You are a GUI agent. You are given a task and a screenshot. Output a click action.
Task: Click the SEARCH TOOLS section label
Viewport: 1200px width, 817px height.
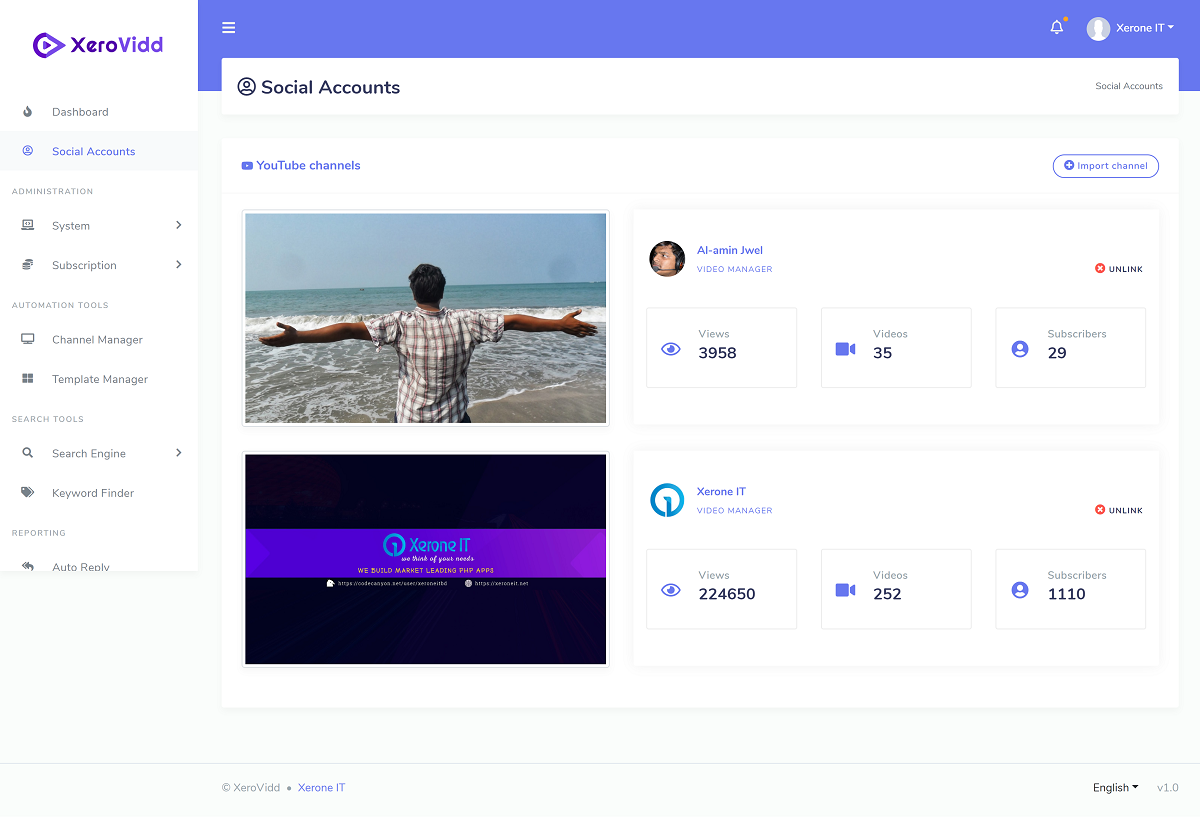point(48,419)
